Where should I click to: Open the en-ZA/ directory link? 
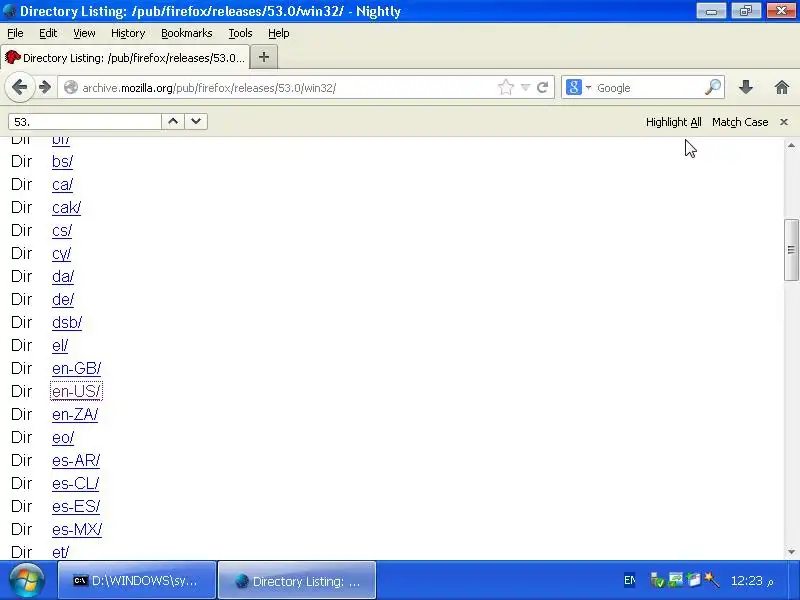75,414
